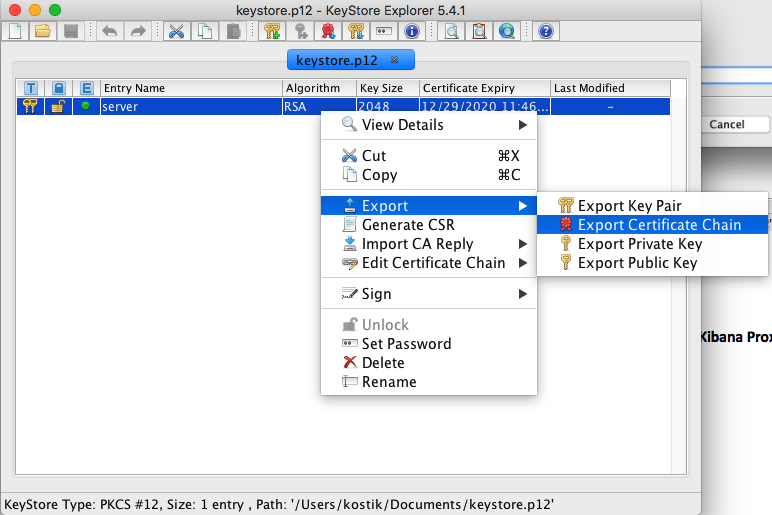The width and height of the screenshot is (772, 515).
Task: Select Export Certificate Chain
Action: 652,225
